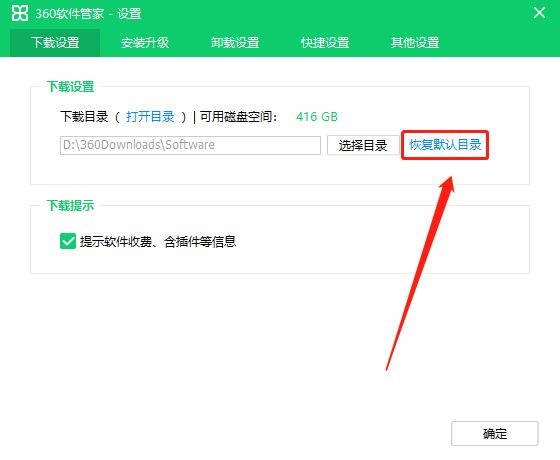The image size is (560, 460).
Task: Click the 可用磁盘空间 label
Action: (238, 116)
